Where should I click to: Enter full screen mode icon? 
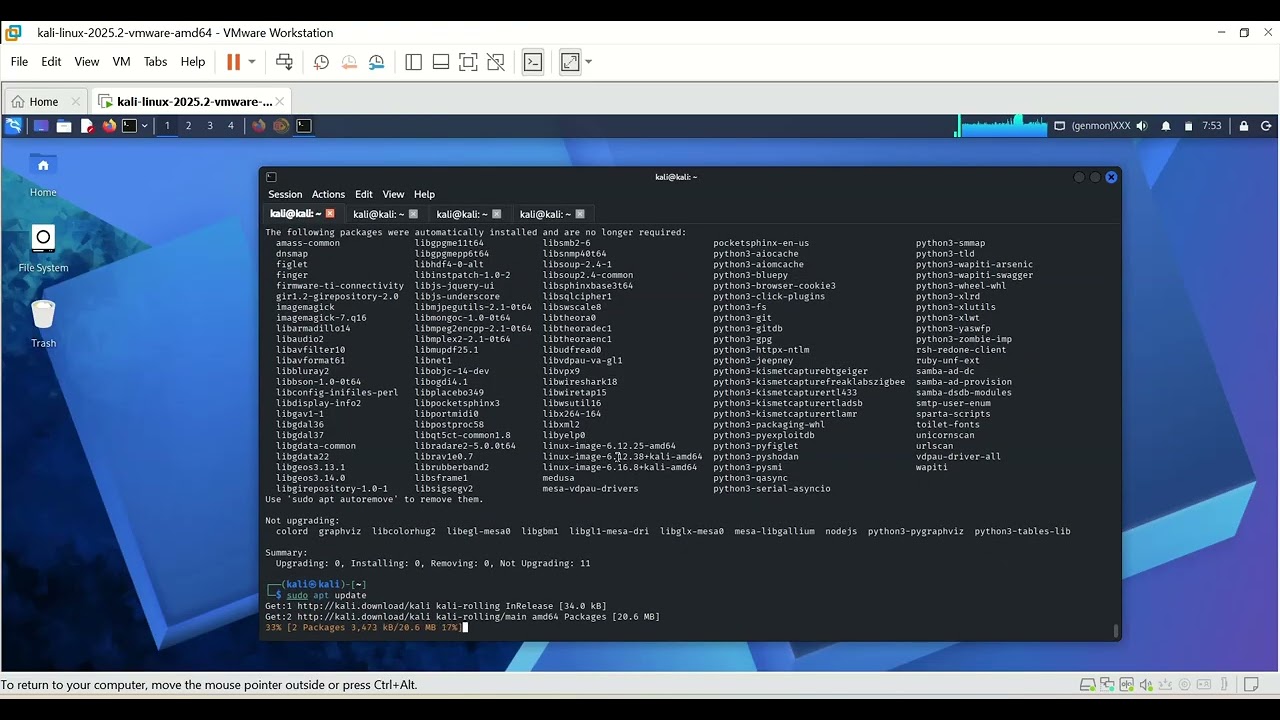(x=468, y=62)
